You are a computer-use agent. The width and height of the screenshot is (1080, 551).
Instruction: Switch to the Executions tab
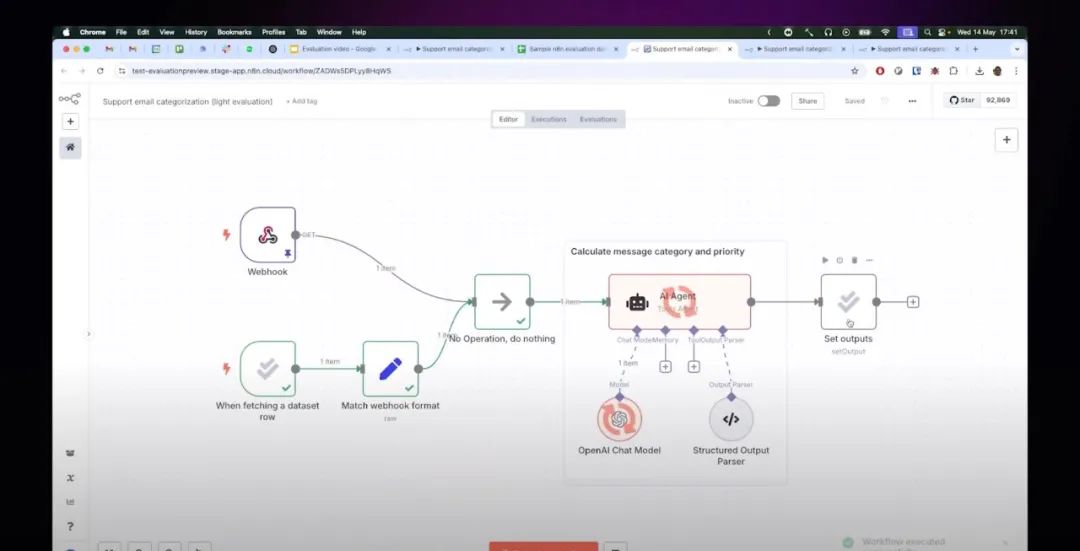click(x=549, y=119)
